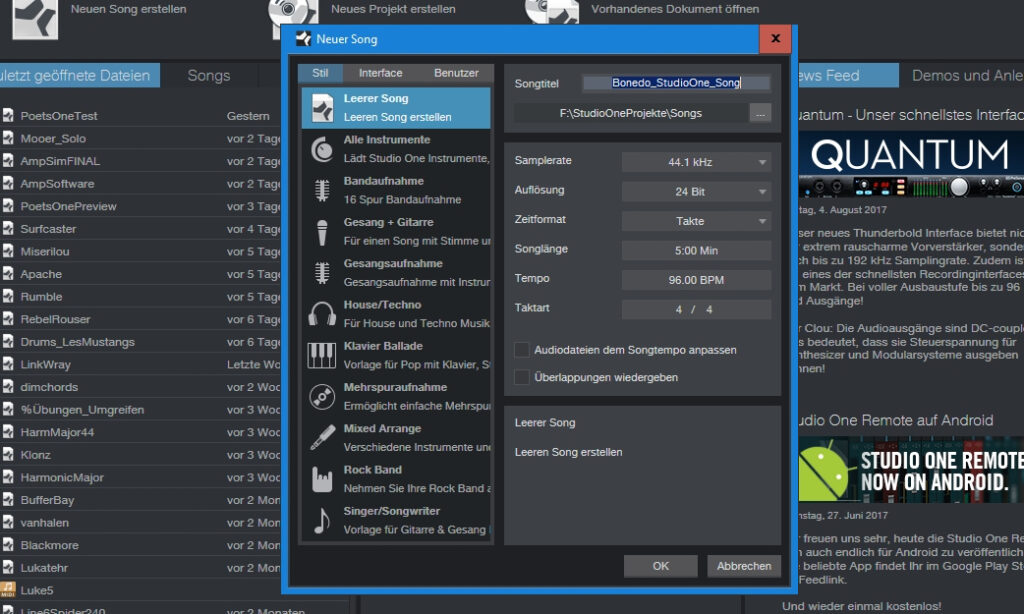Pick the Klavier Ballade piano icon
The width and height of the screenshot is (1024, 614).
point(322,356)
